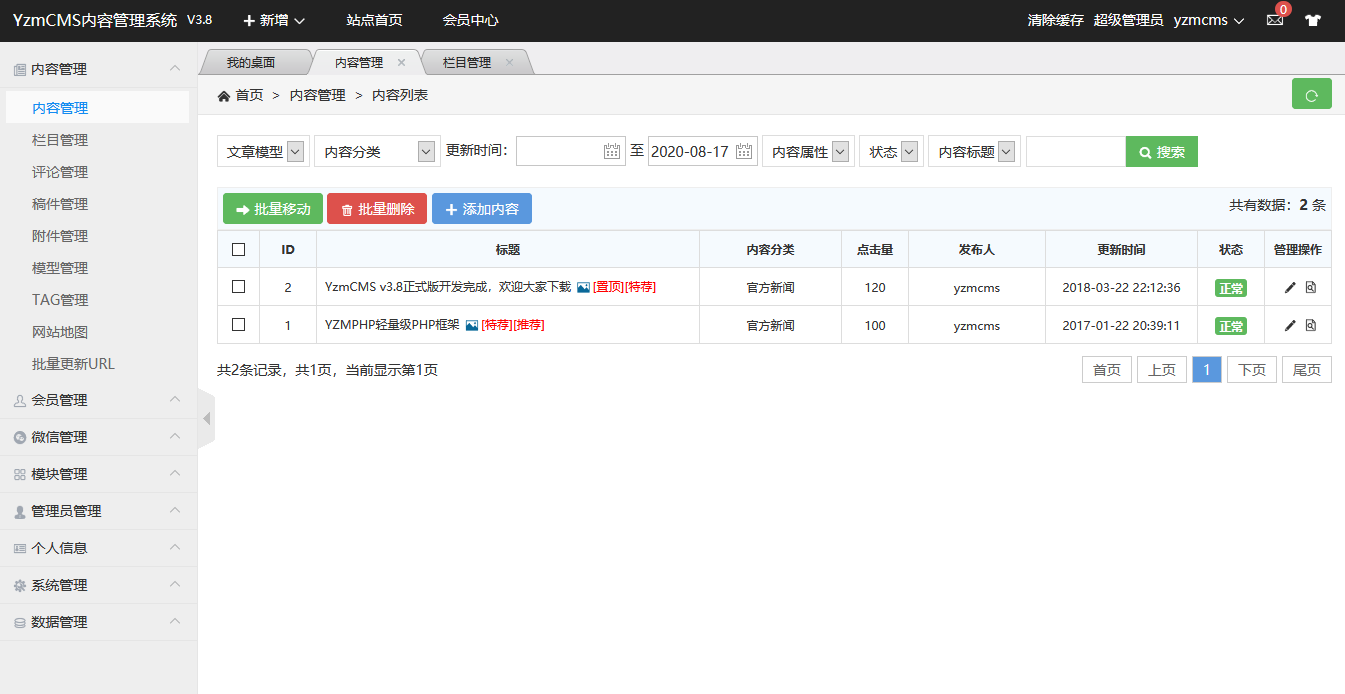The image size is (1345, 694).
Task: Click the 批量删除 red button
Action: pos(377,209)
